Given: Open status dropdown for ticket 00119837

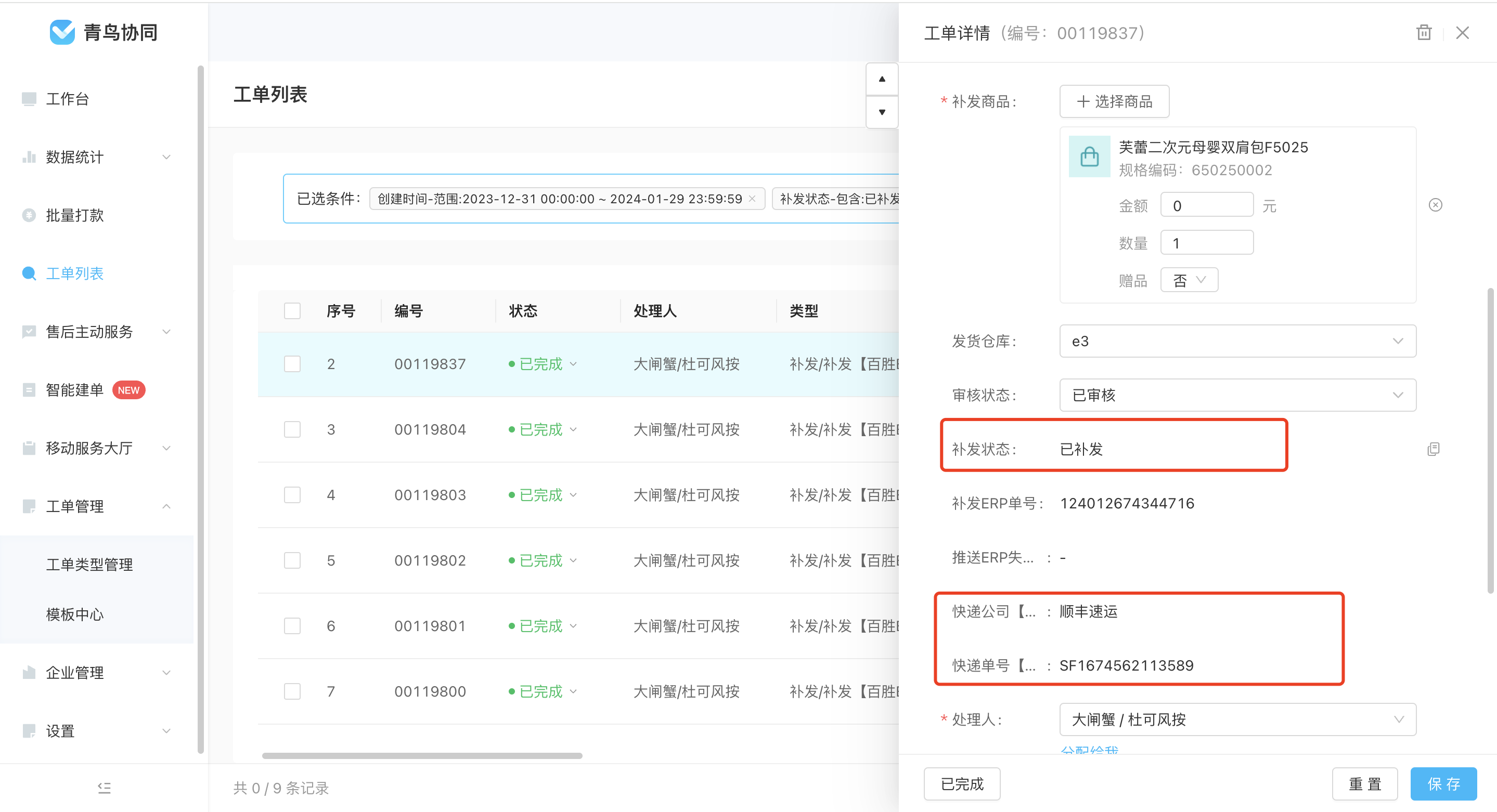Looking at the screenshot, I should click(574, 364).
